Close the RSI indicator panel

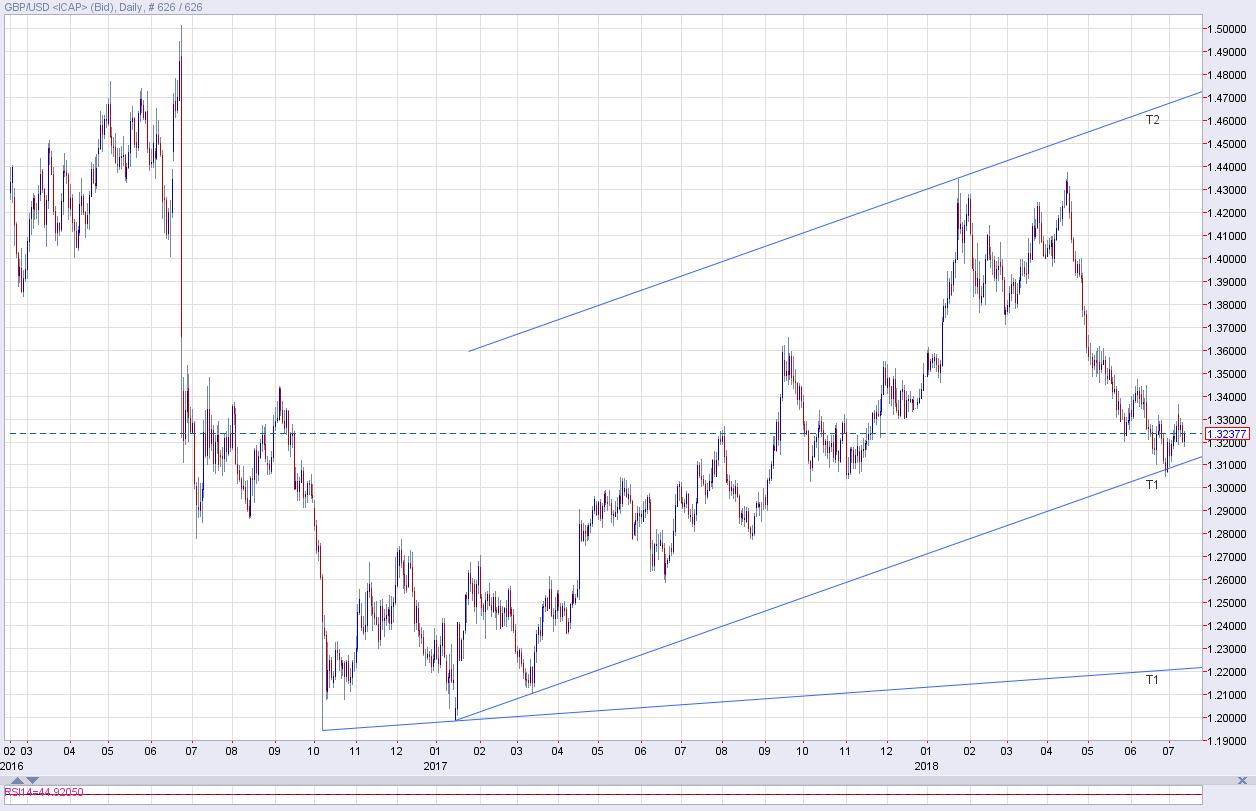(x=1243, y=780)
